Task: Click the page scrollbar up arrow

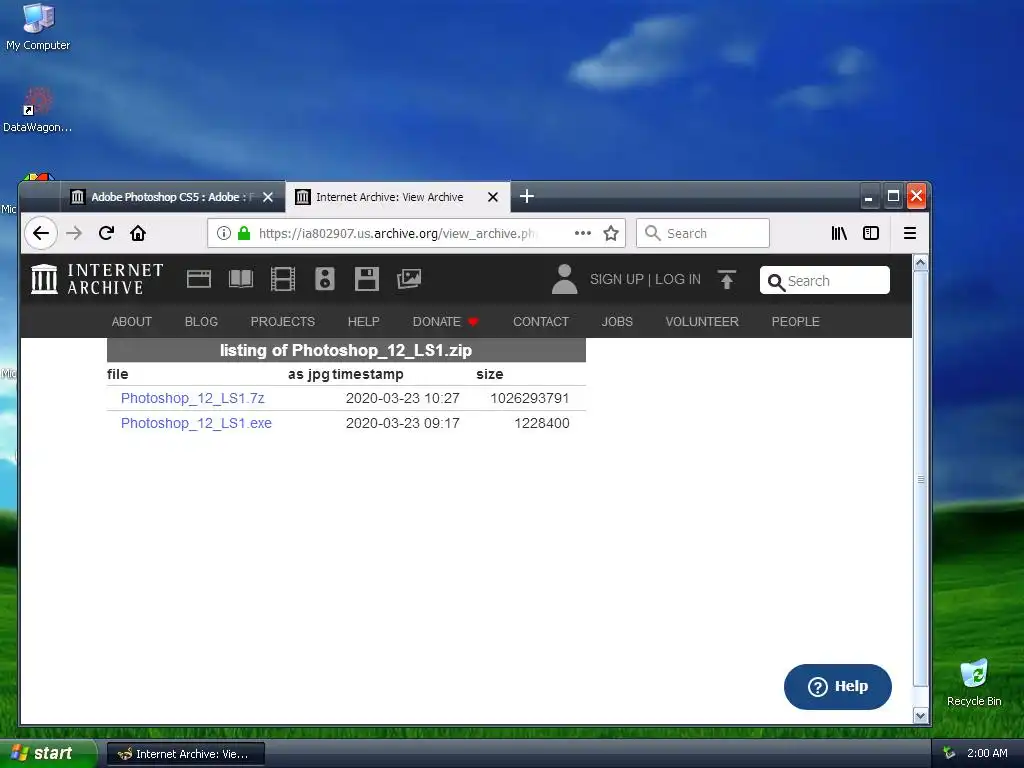Action: (920, 263)
